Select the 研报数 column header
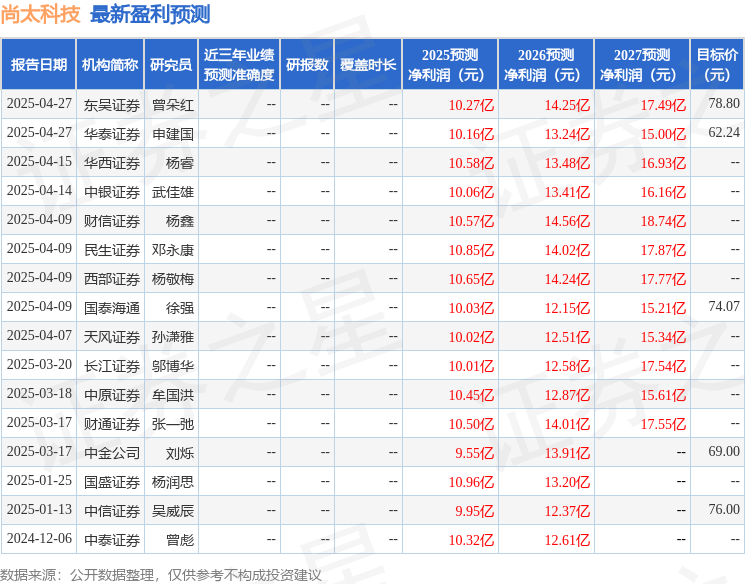Image resolution: width=745 pixels, height=584 pixels. pyautogui.click(x=307, y=65)
